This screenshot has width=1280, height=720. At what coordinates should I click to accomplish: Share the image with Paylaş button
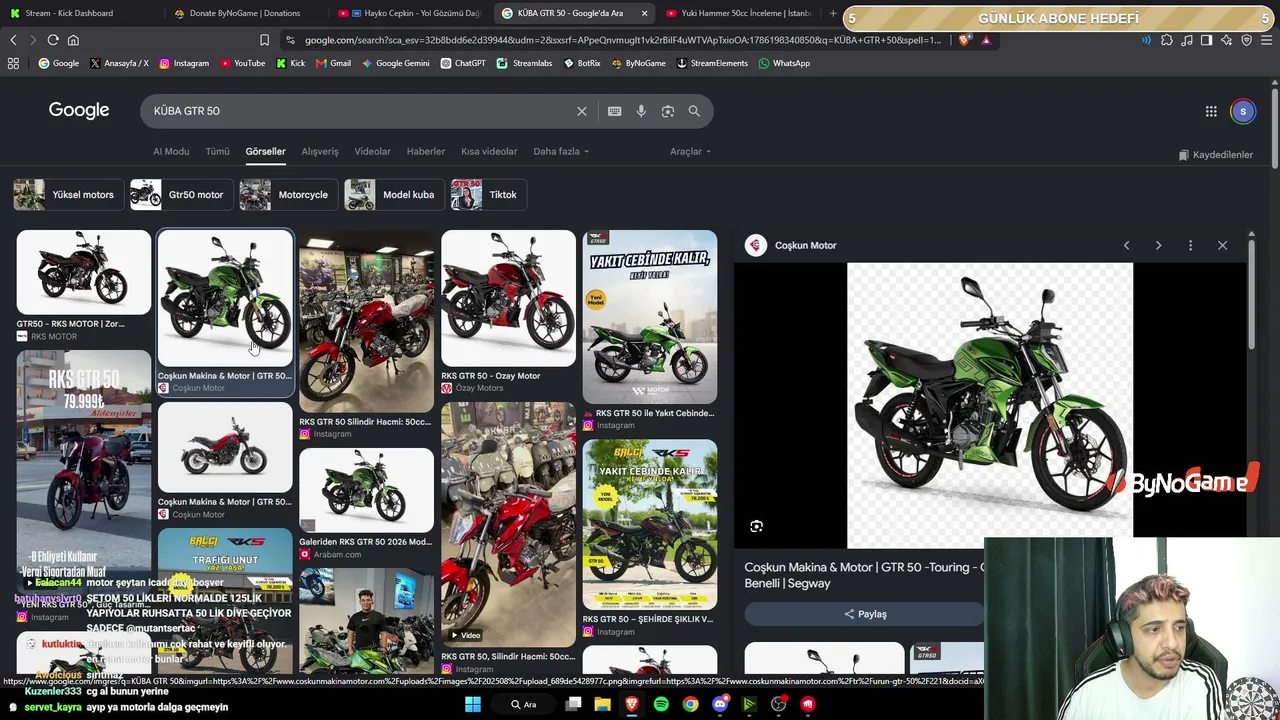(865, 614)
